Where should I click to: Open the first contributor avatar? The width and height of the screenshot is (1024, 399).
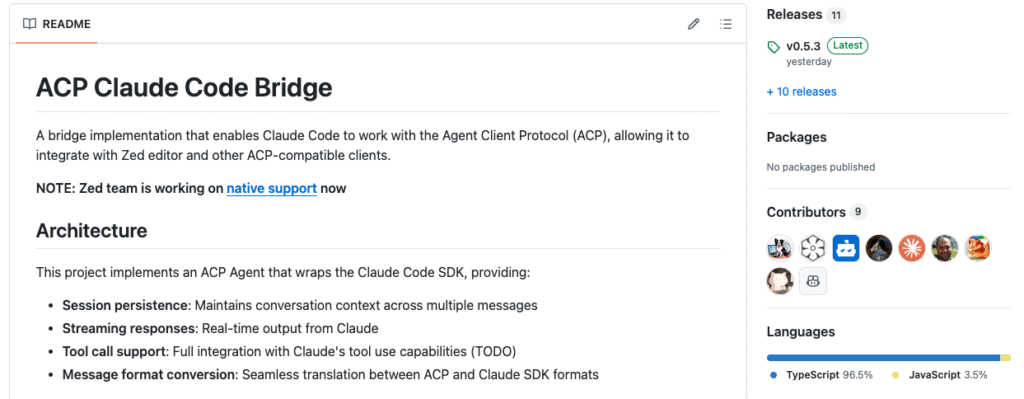[x=780, y=248]
